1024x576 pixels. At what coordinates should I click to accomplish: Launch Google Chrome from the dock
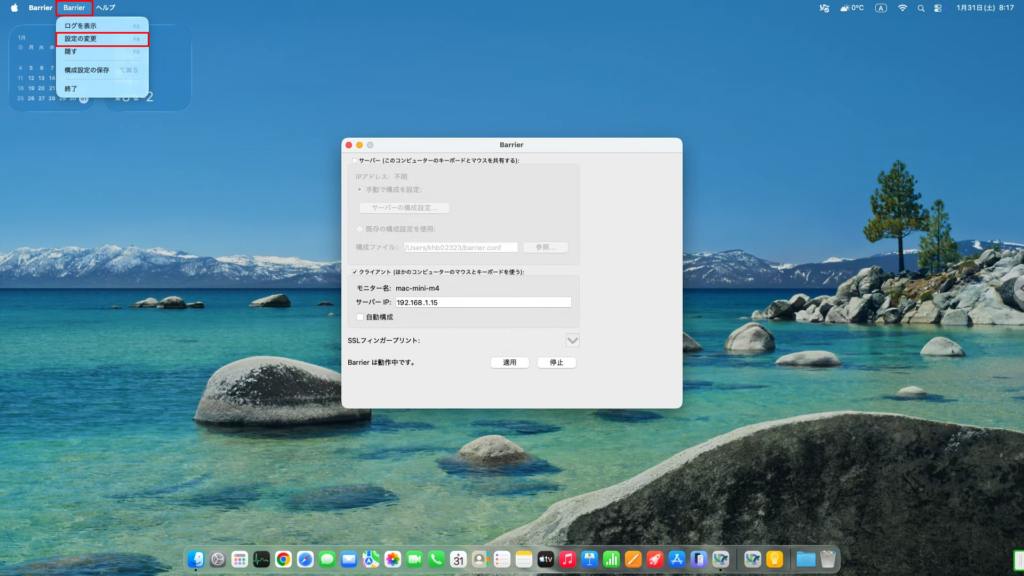tap(283, 560)
